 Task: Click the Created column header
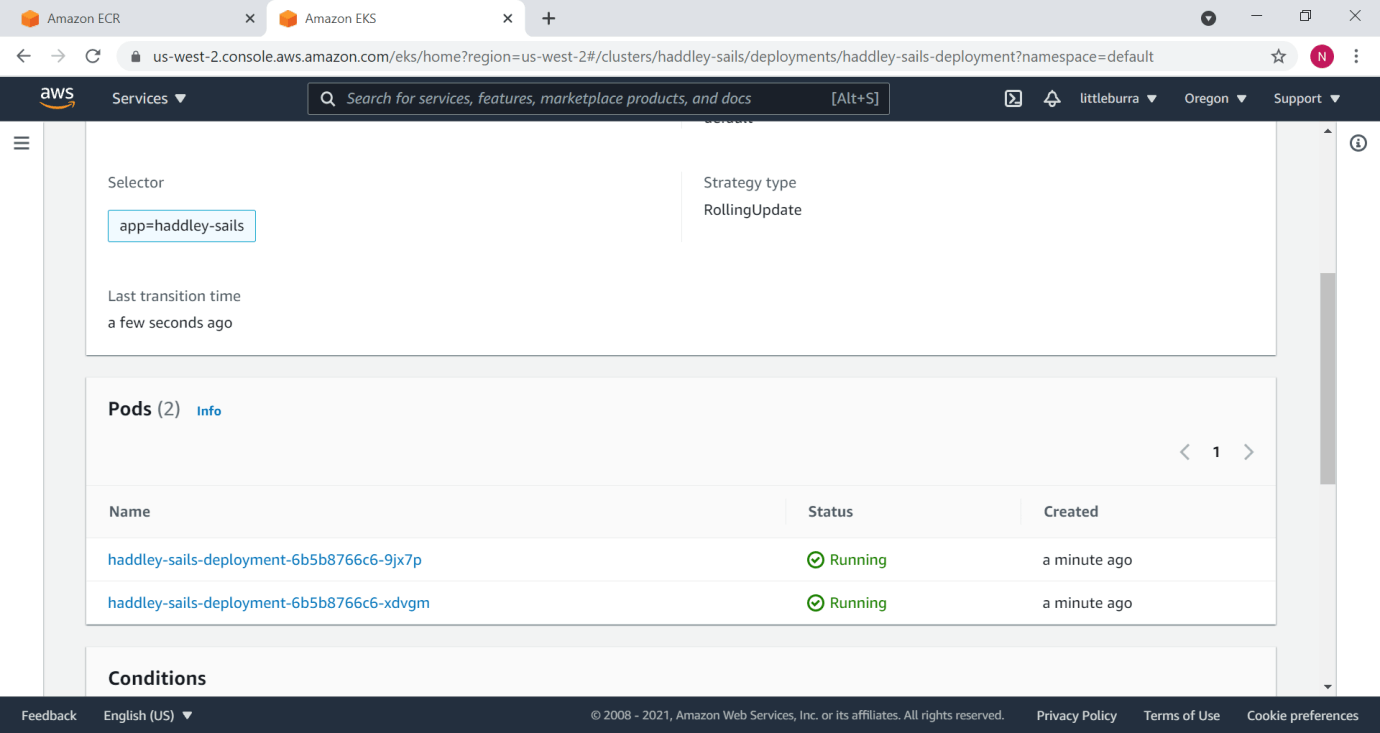1071,512
